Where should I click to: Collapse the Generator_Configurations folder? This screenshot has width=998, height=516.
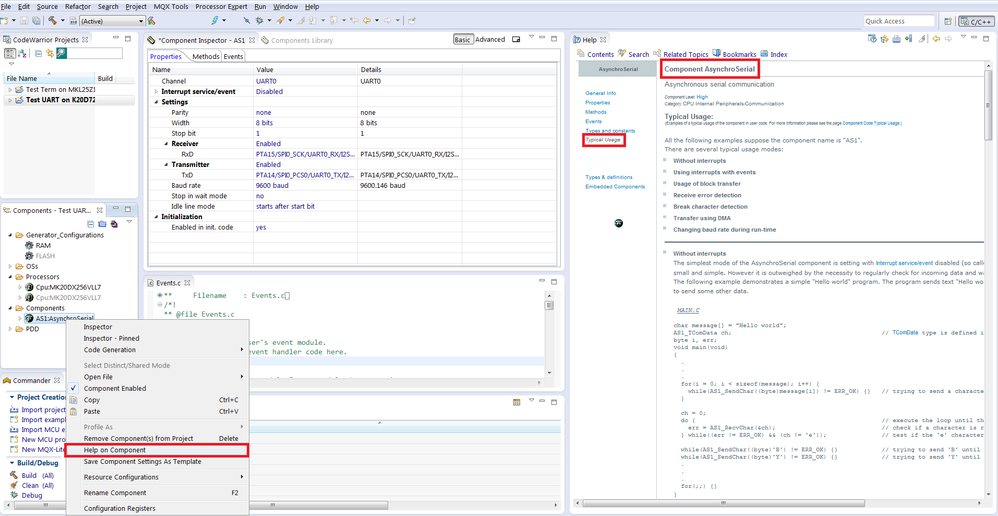coord(10,235)
